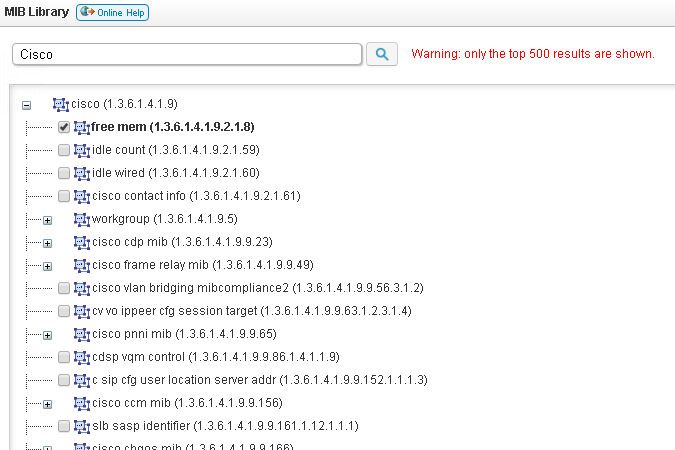Click the MIB icon beside cdsp vqm control

pyautogui.click(x=82, y=357)
